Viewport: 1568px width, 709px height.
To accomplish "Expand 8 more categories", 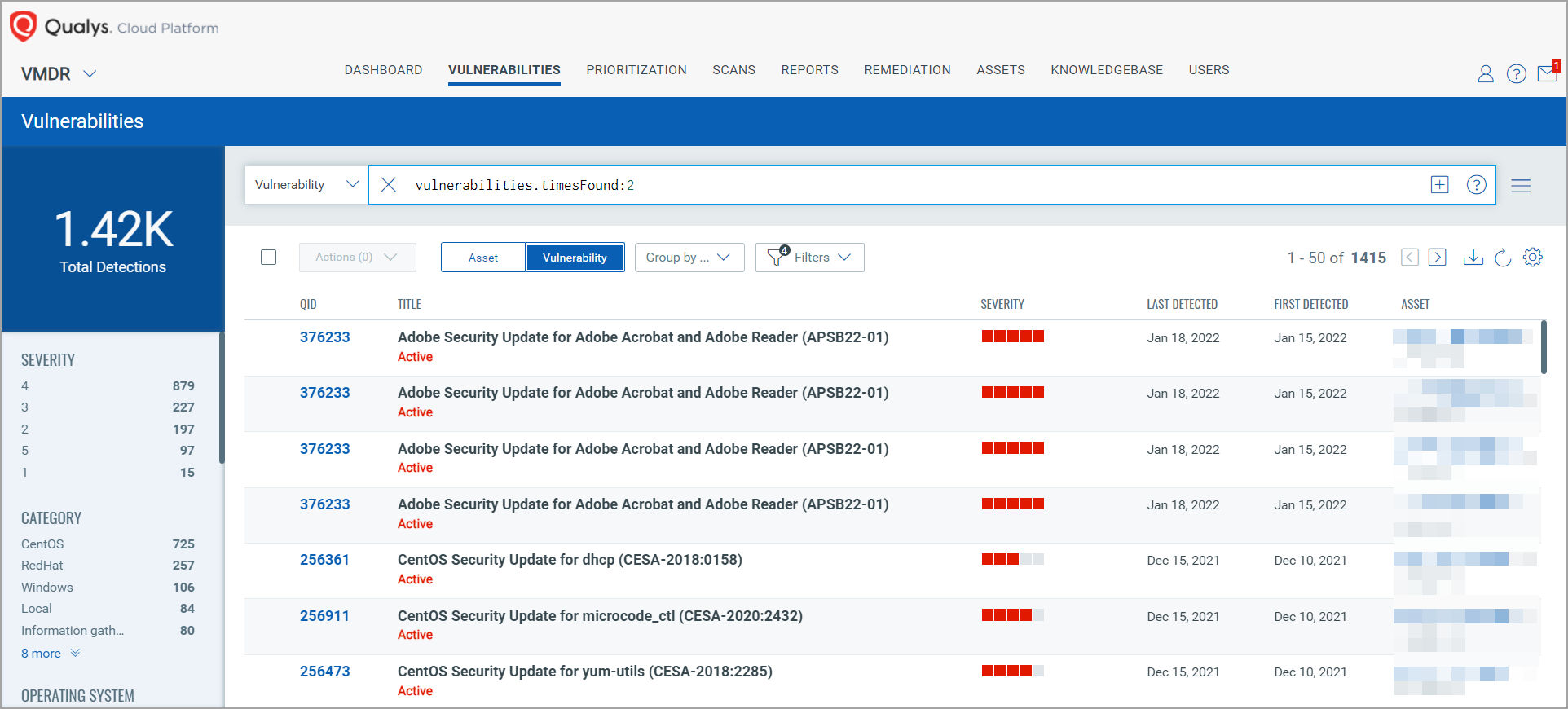I will (51, 654).
